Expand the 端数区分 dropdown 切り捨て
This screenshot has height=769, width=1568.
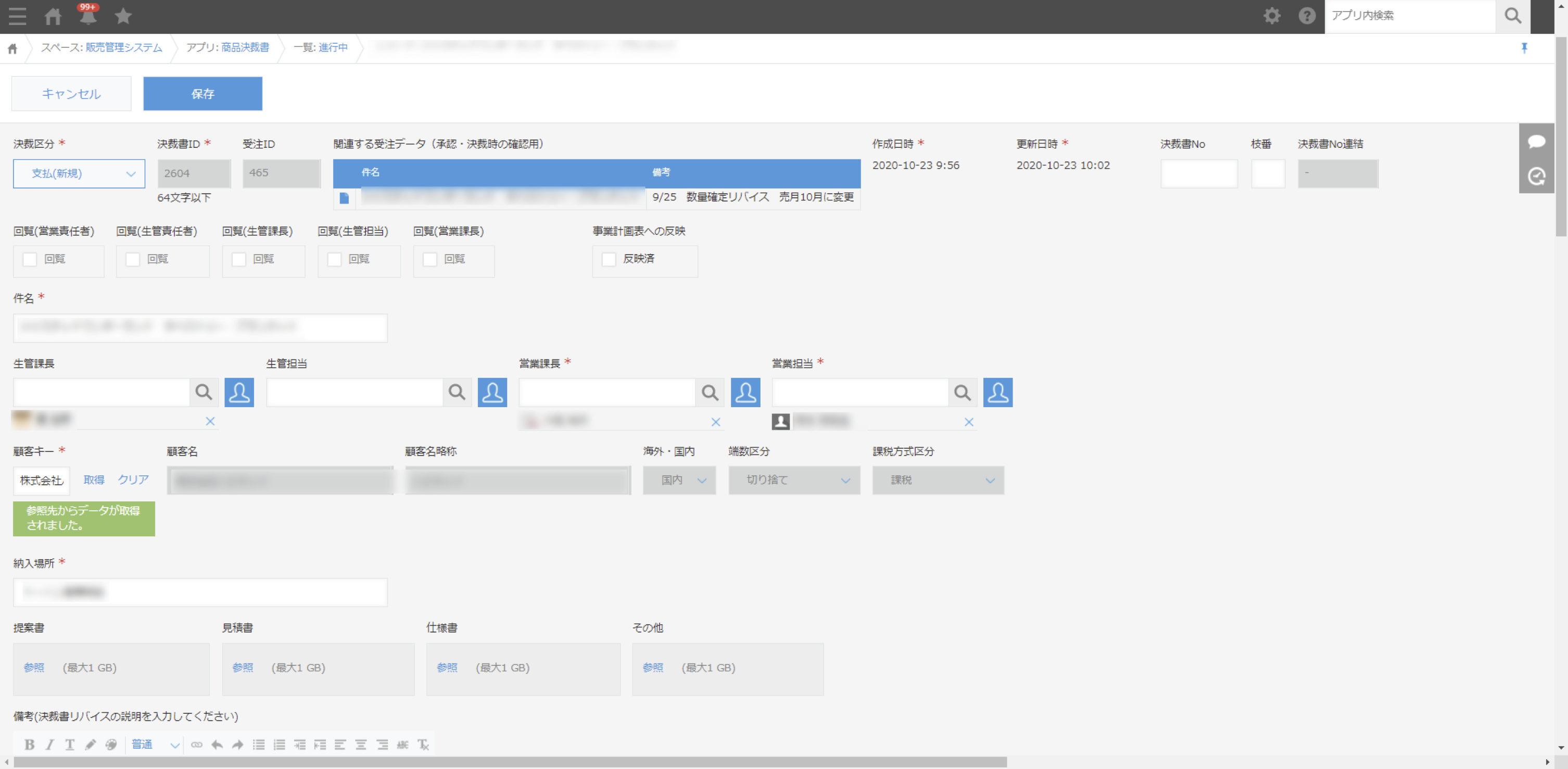point(794,481)
